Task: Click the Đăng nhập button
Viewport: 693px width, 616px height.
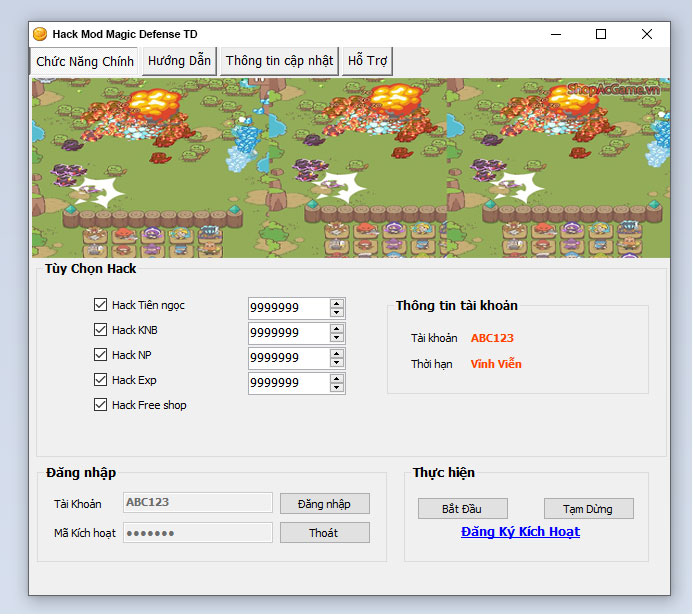Action: [325, 504]
